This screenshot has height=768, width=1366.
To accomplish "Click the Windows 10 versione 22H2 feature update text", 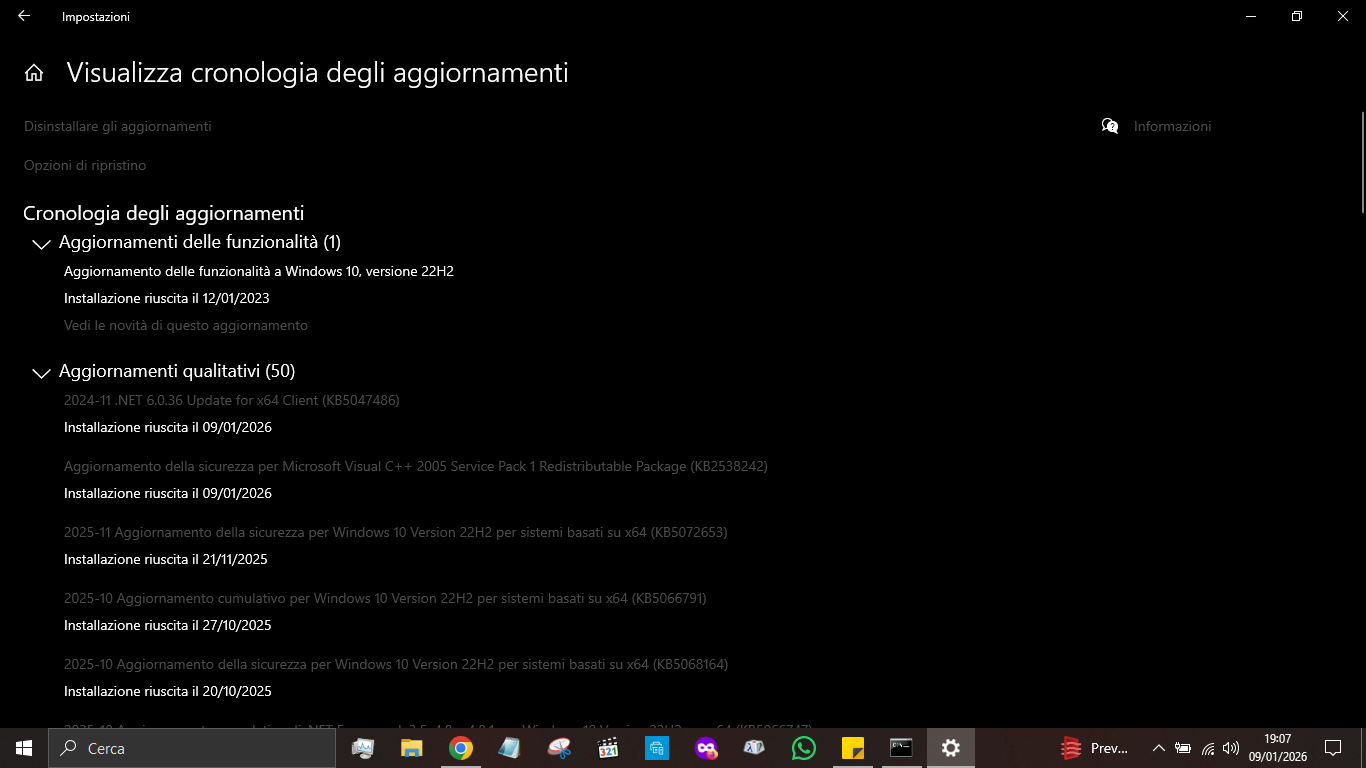I will pyautogui.click(x=259, y=271).
